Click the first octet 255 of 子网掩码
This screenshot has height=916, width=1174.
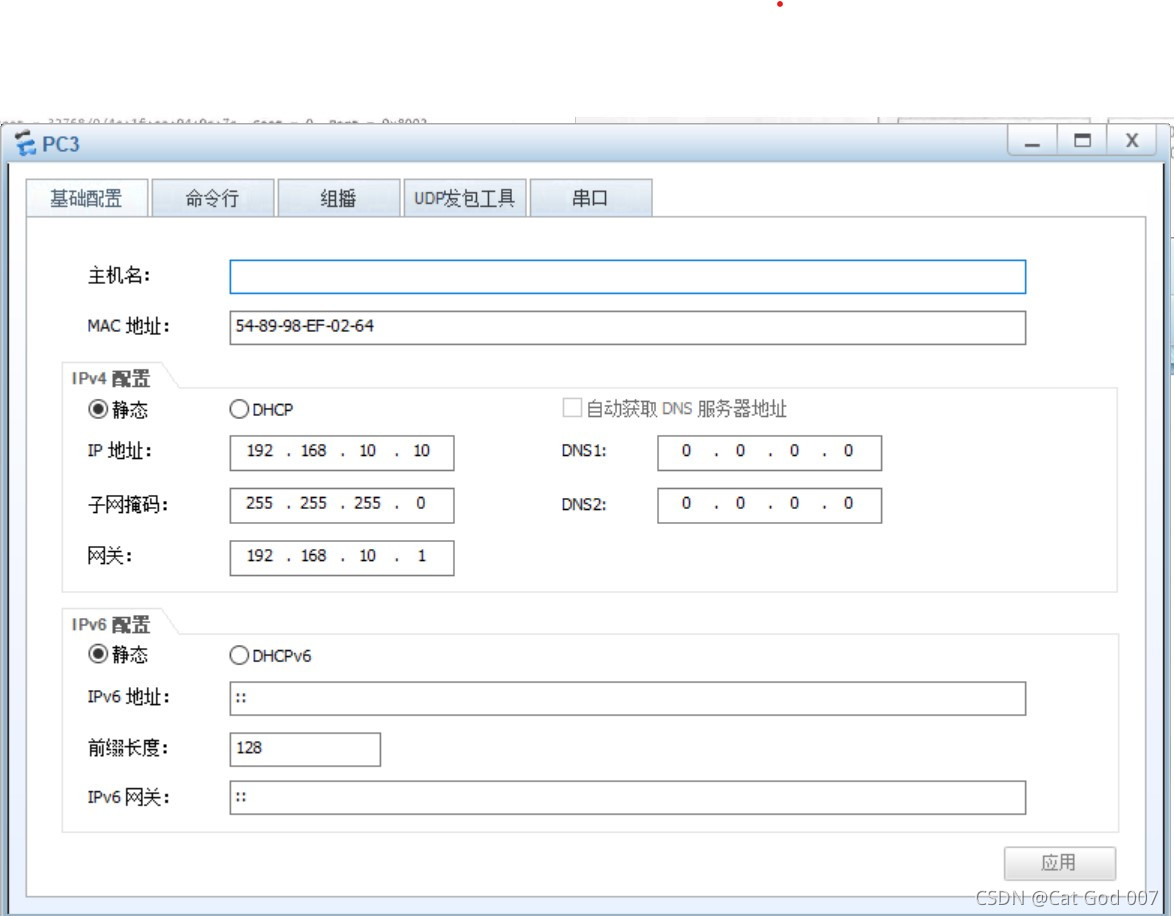tap(259, 503)
